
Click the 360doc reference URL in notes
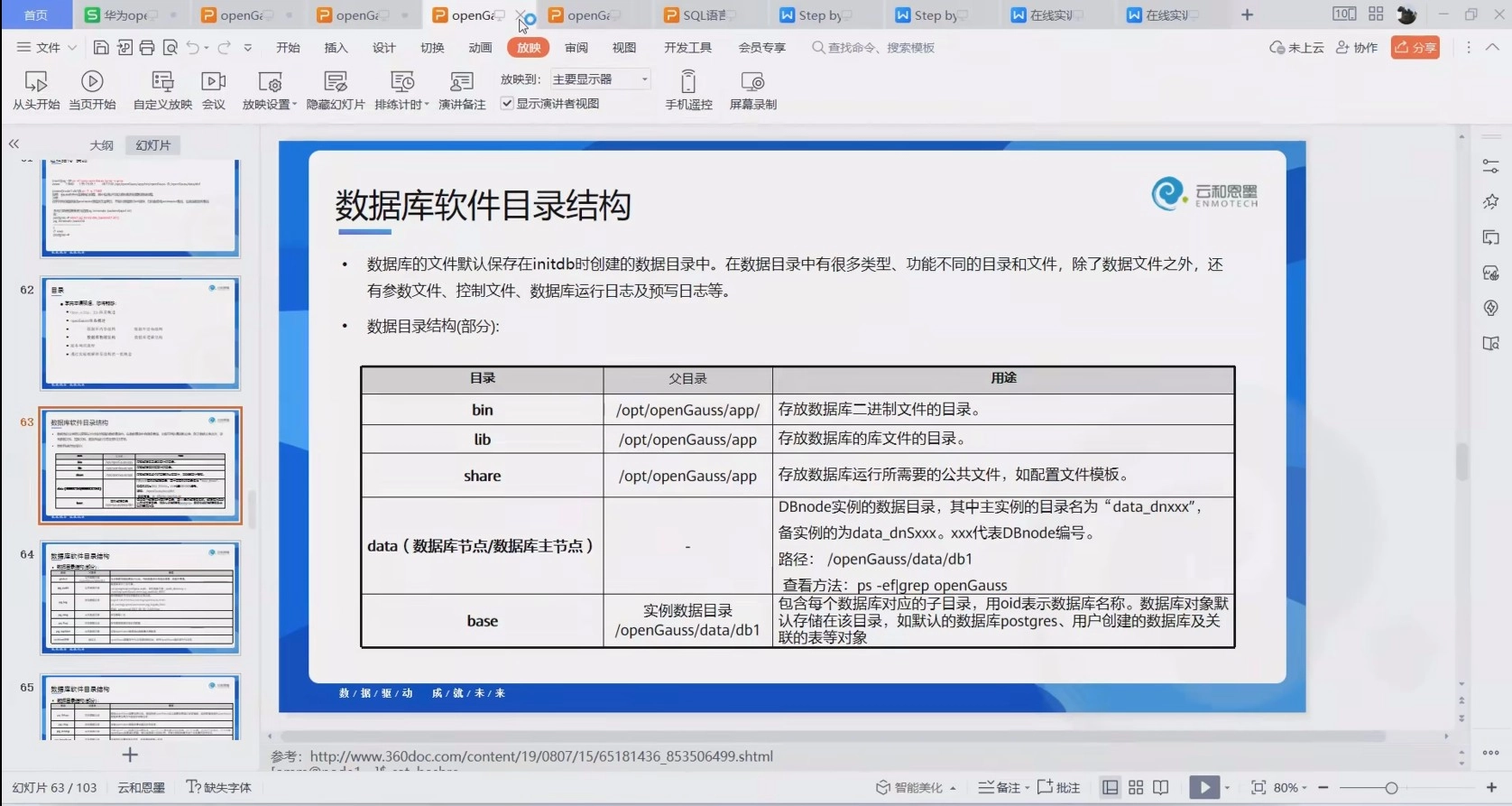[541, 756]
